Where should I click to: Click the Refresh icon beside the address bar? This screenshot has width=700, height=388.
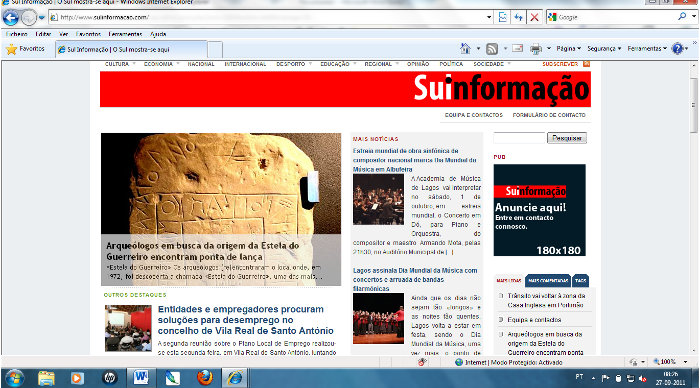pyautogui.click(x=518, y=17)
